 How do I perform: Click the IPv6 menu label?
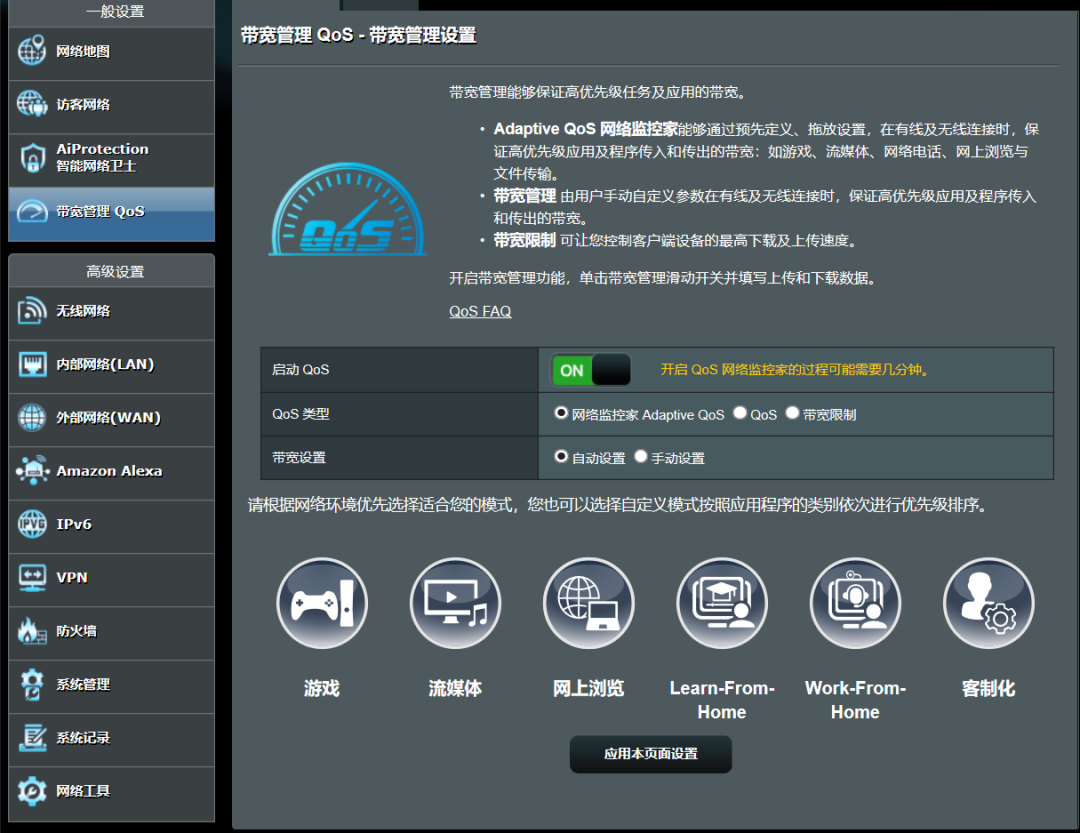point(74,524)
